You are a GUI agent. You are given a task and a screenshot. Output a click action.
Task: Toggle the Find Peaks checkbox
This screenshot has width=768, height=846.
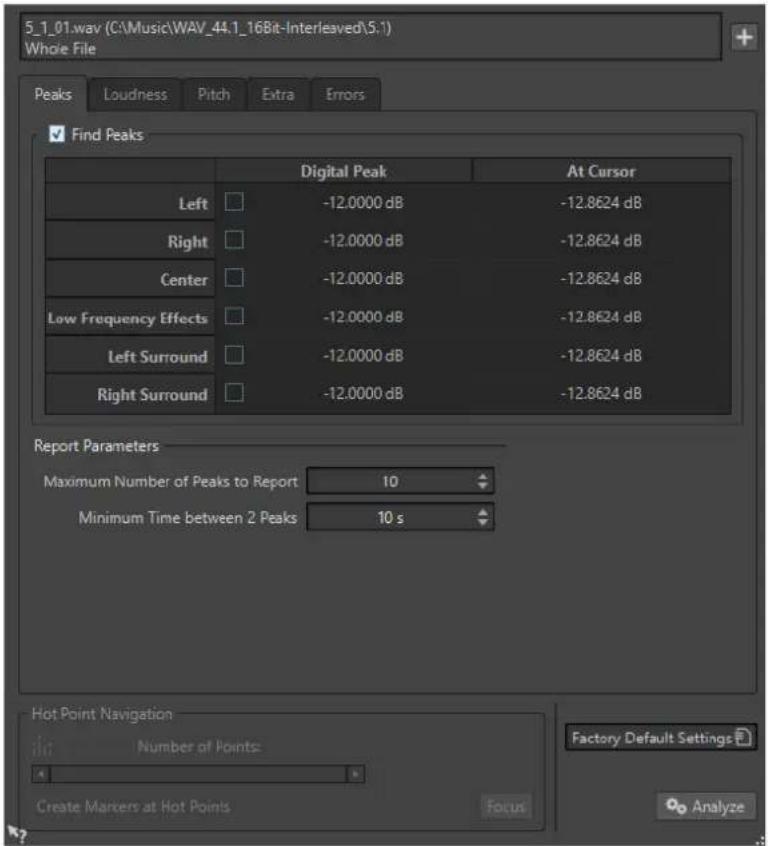tap(57, 134)
